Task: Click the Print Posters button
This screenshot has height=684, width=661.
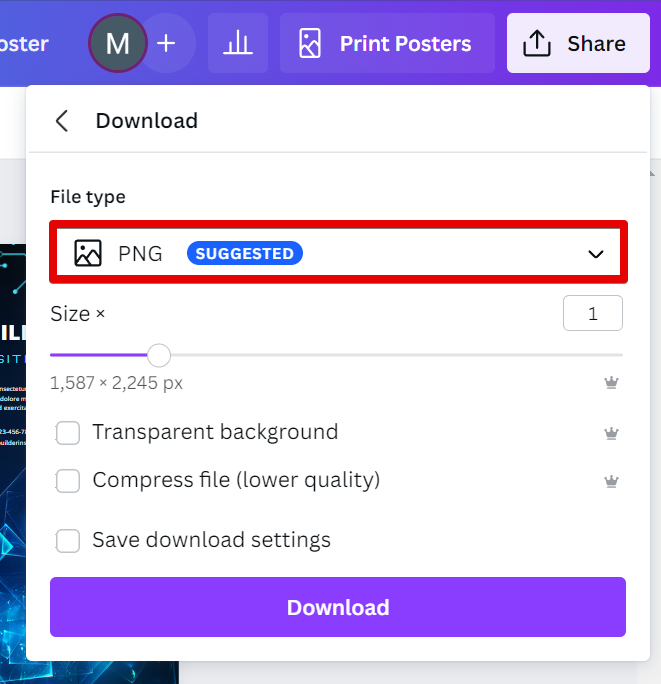Action: (x=387, y=44)
